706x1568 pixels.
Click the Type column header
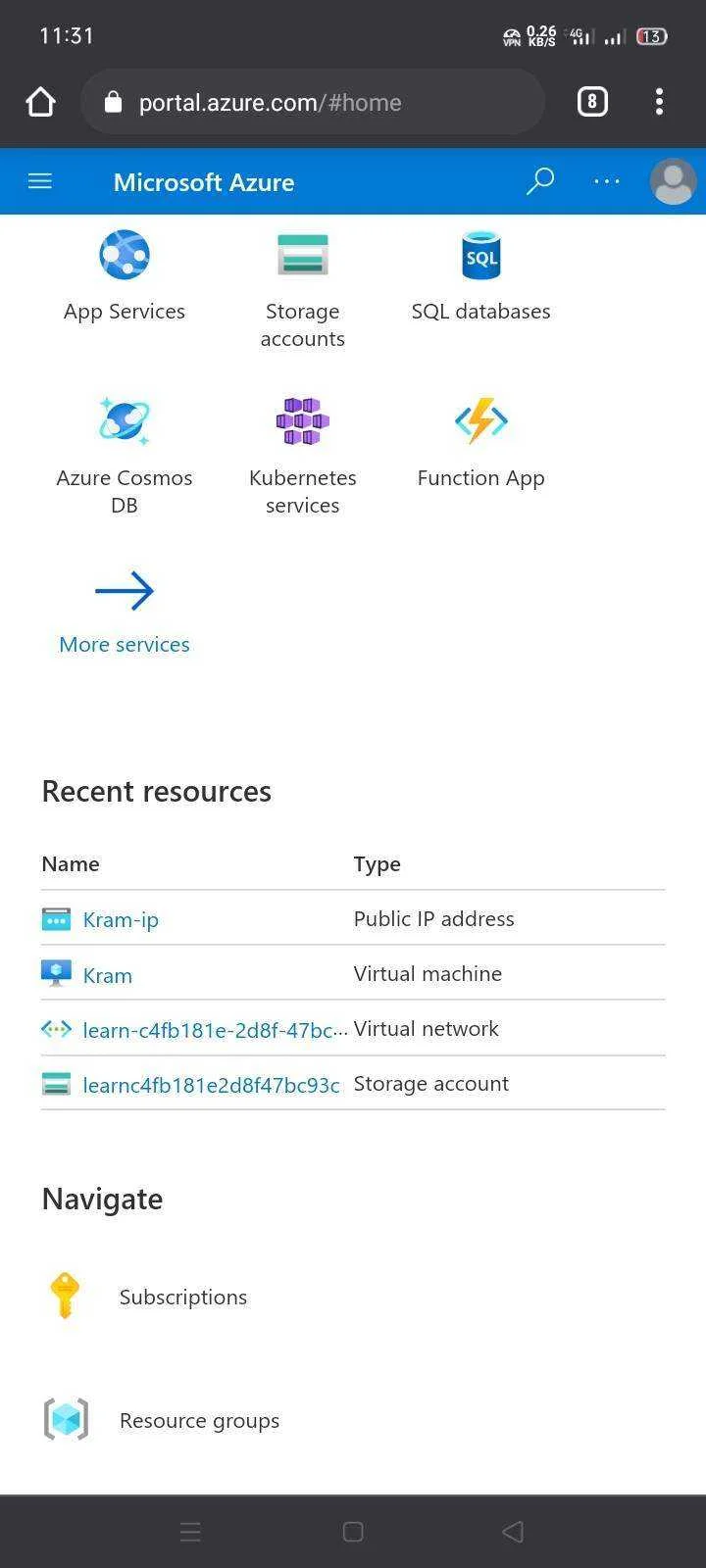point(377,864)
